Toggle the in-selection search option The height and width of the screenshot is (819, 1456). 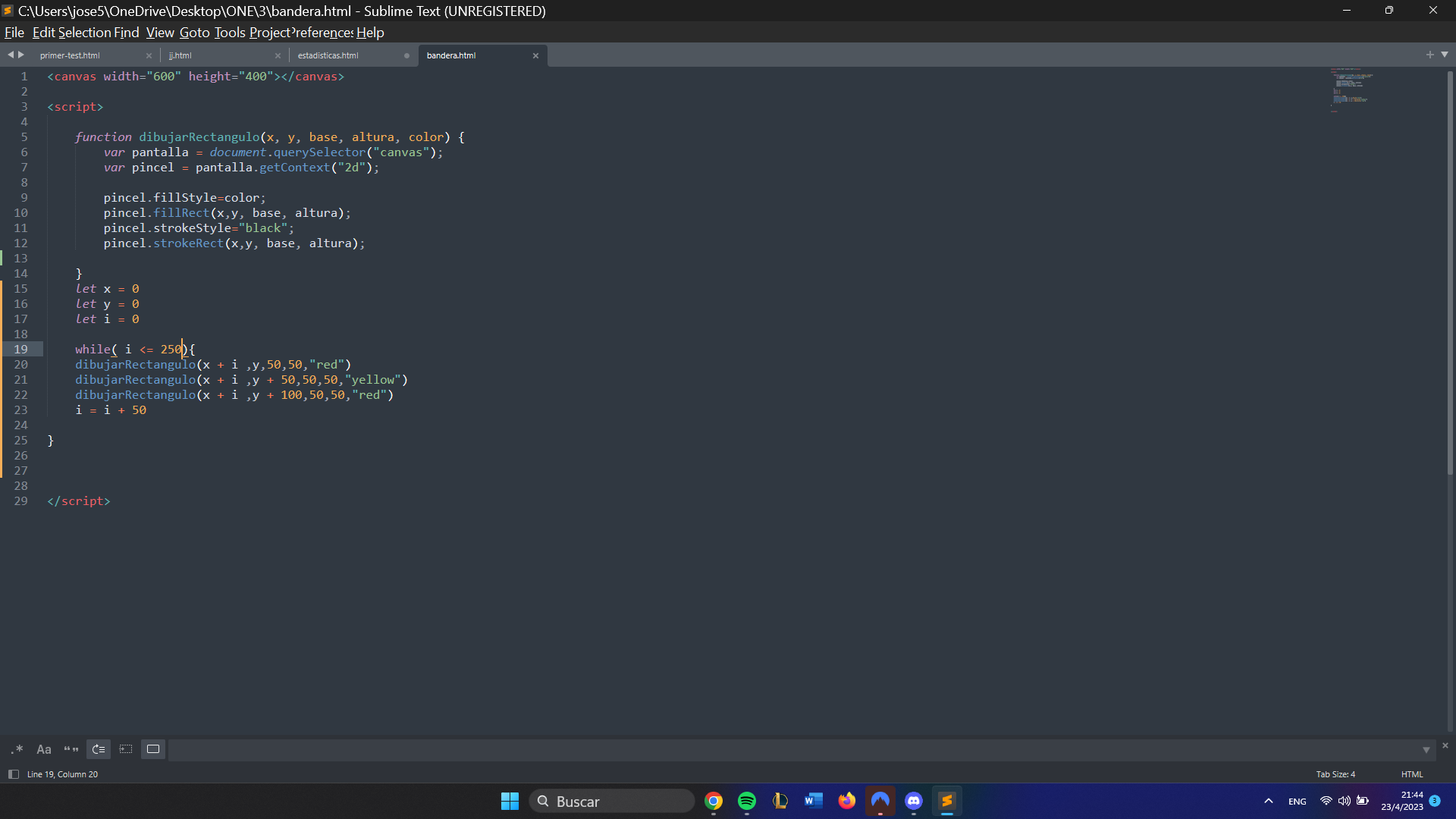[126, 749]
